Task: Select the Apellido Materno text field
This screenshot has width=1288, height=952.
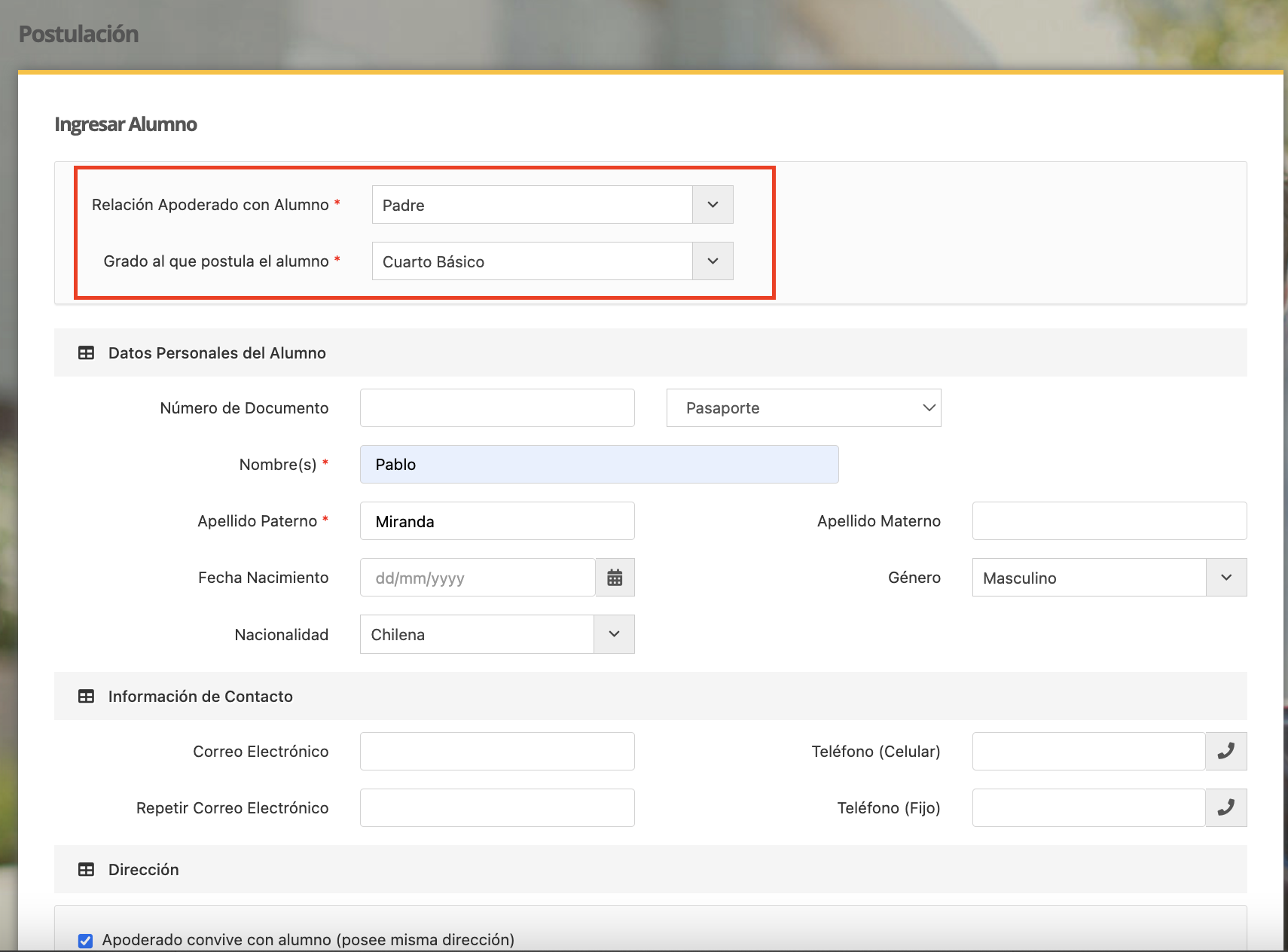Action: point(1109,521)
